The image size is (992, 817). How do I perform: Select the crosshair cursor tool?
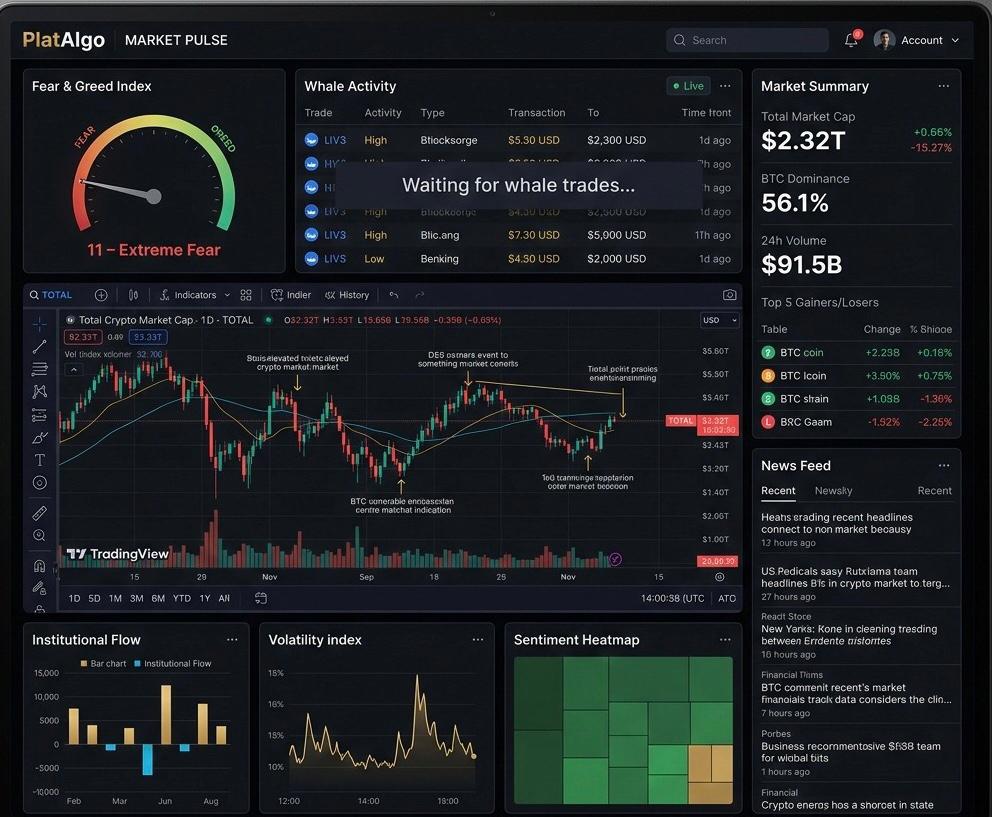(x=39, y=324)
